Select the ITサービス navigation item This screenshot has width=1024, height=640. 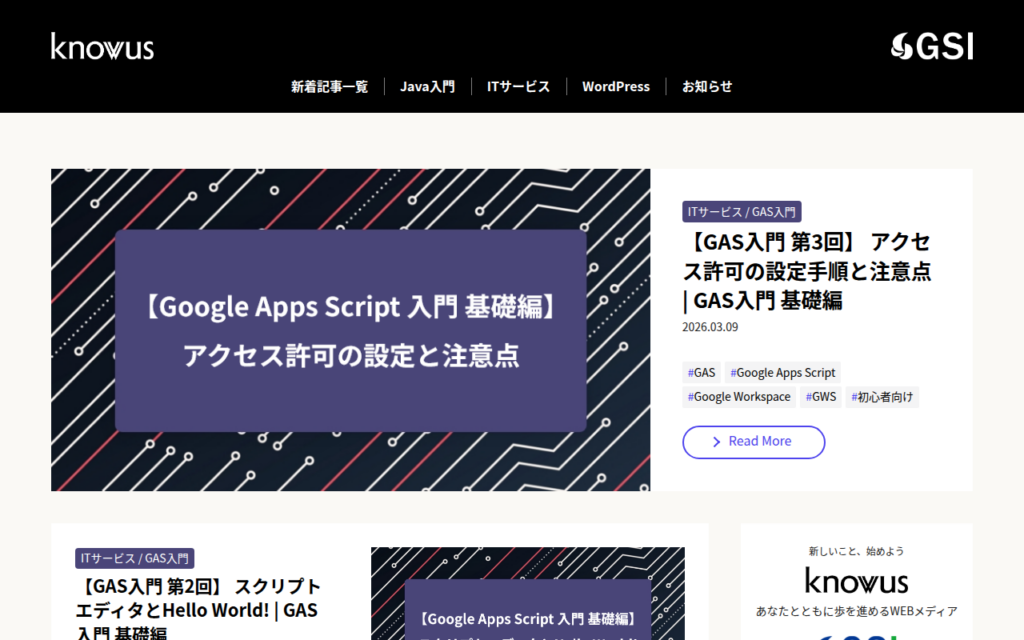point(519,86)
